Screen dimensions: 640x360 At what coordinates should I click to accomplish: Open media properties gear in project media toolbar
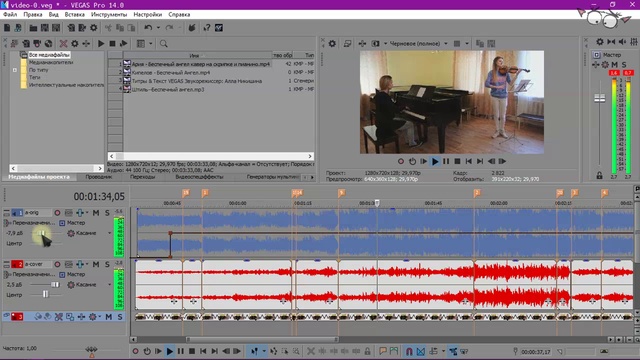(75, 43)
